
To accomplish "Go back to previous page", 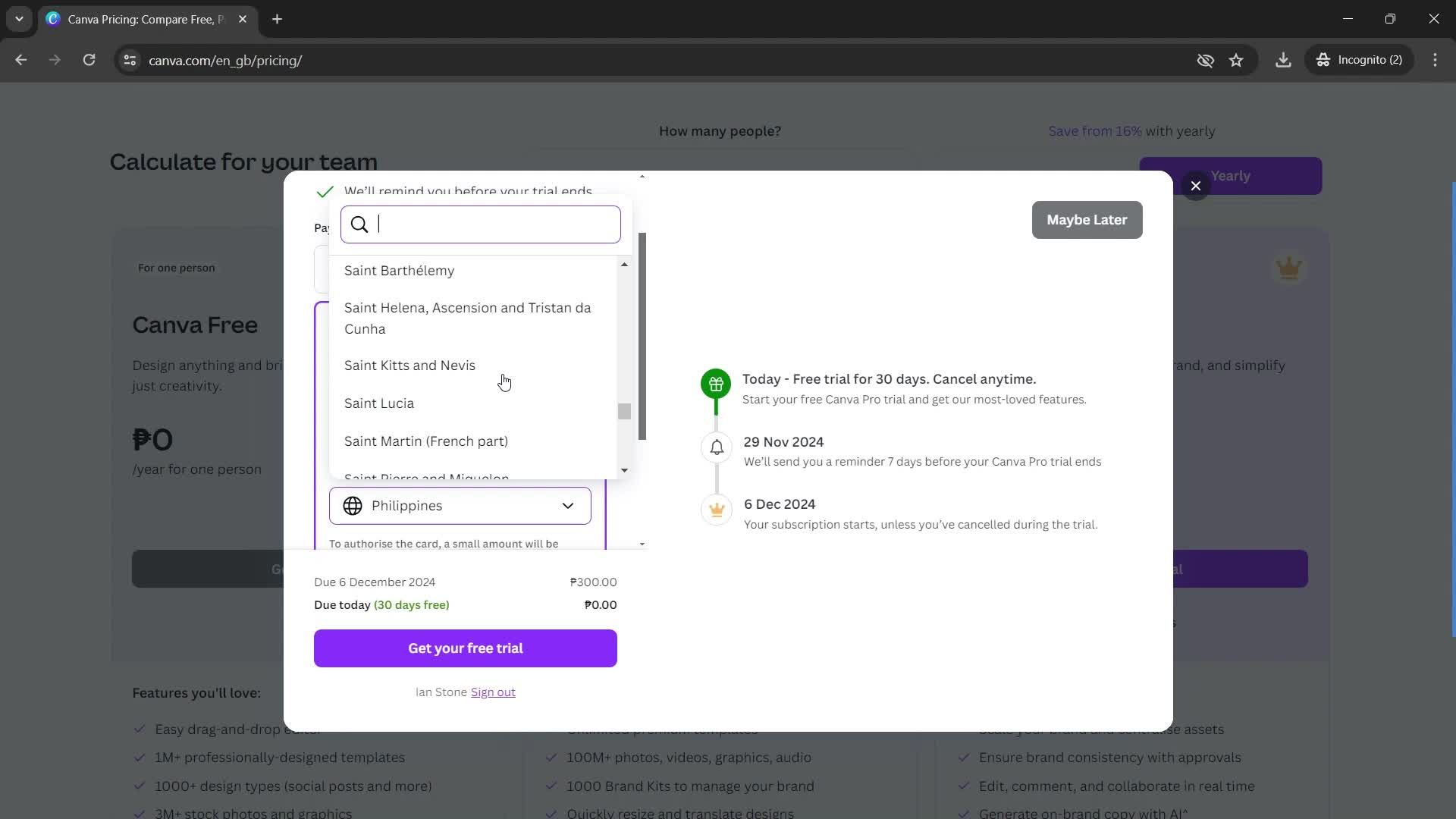I will click(21, 60).
